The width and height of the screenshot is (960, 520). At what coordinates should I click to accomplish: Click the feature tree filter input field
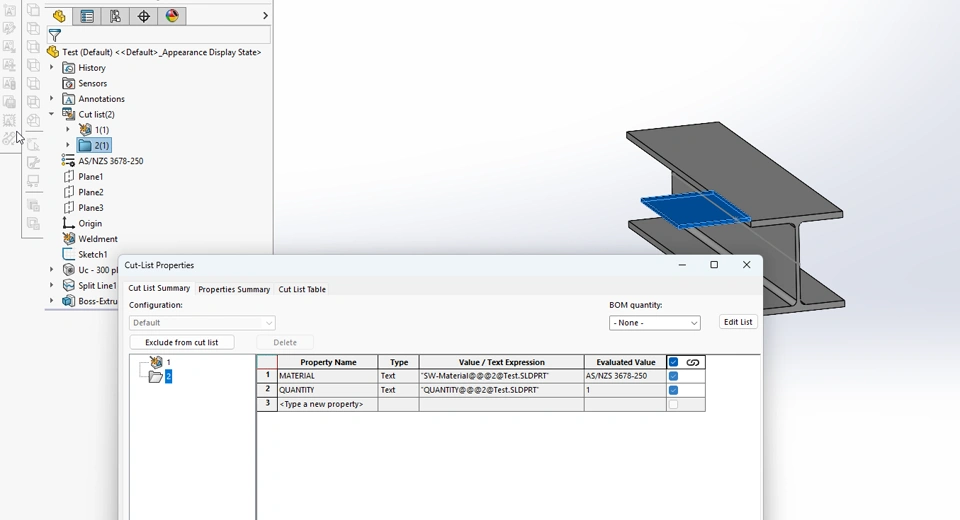coord(167,36)
